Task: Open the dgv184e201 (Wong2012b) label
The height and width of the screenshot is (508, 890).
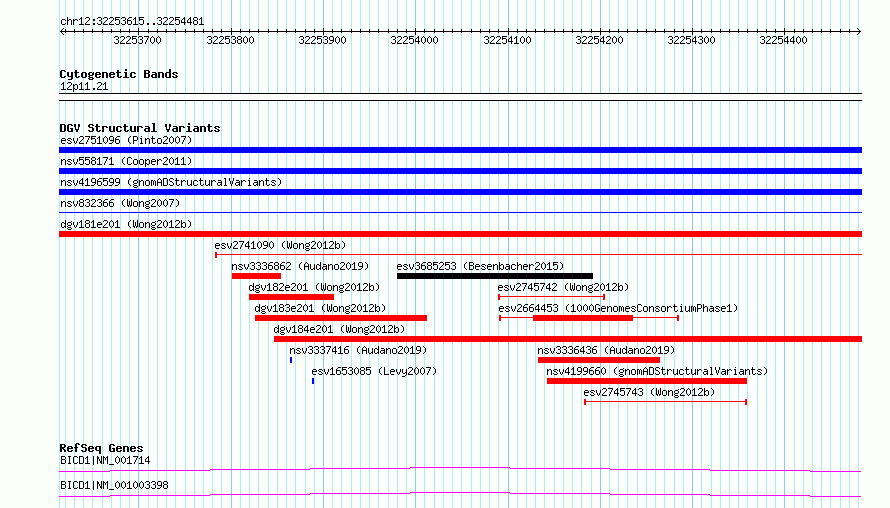Action: pos(339,329)
